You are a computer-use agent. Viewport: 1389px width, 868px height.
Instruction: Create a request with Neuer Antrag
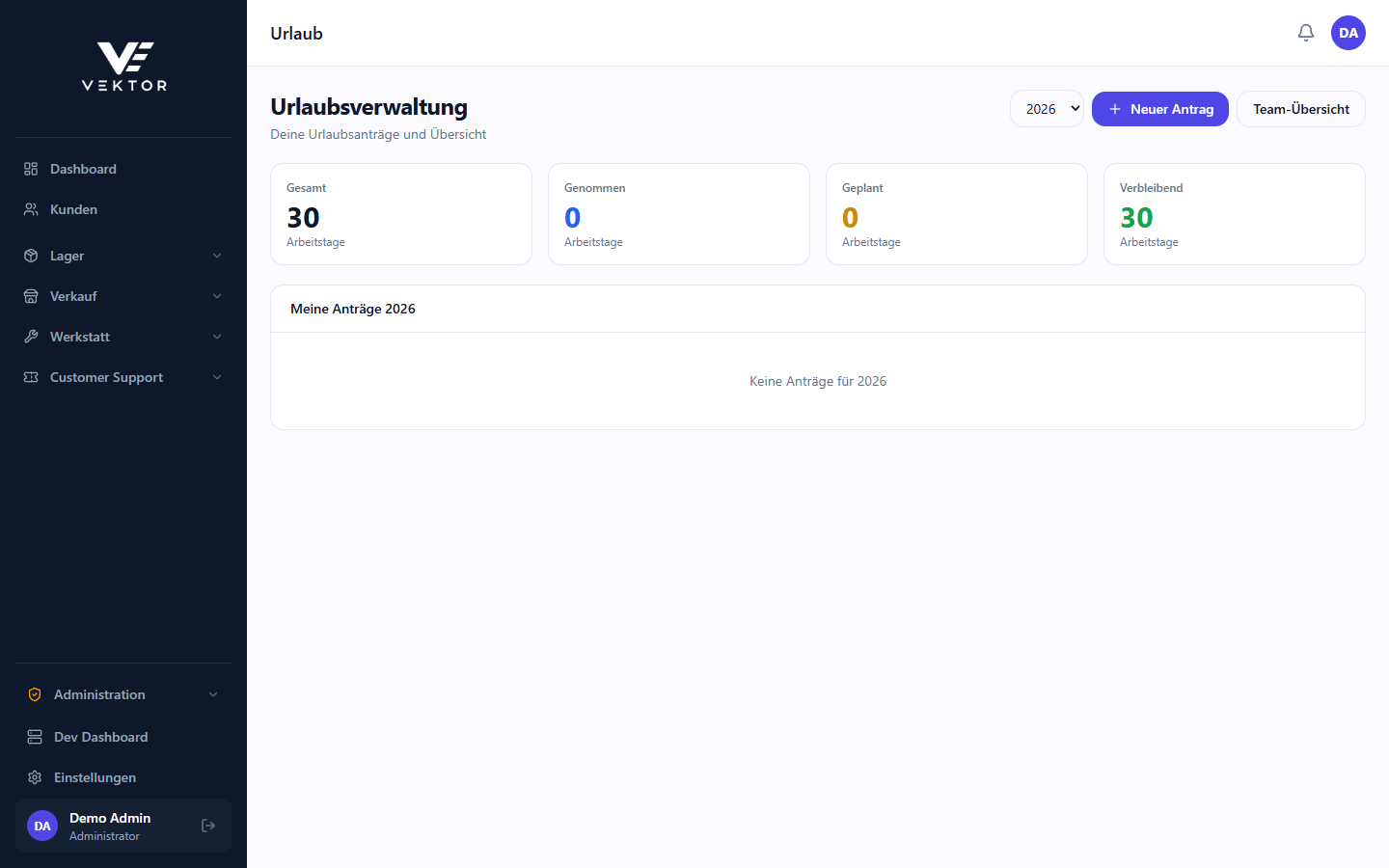click(x=1160, y=109)
